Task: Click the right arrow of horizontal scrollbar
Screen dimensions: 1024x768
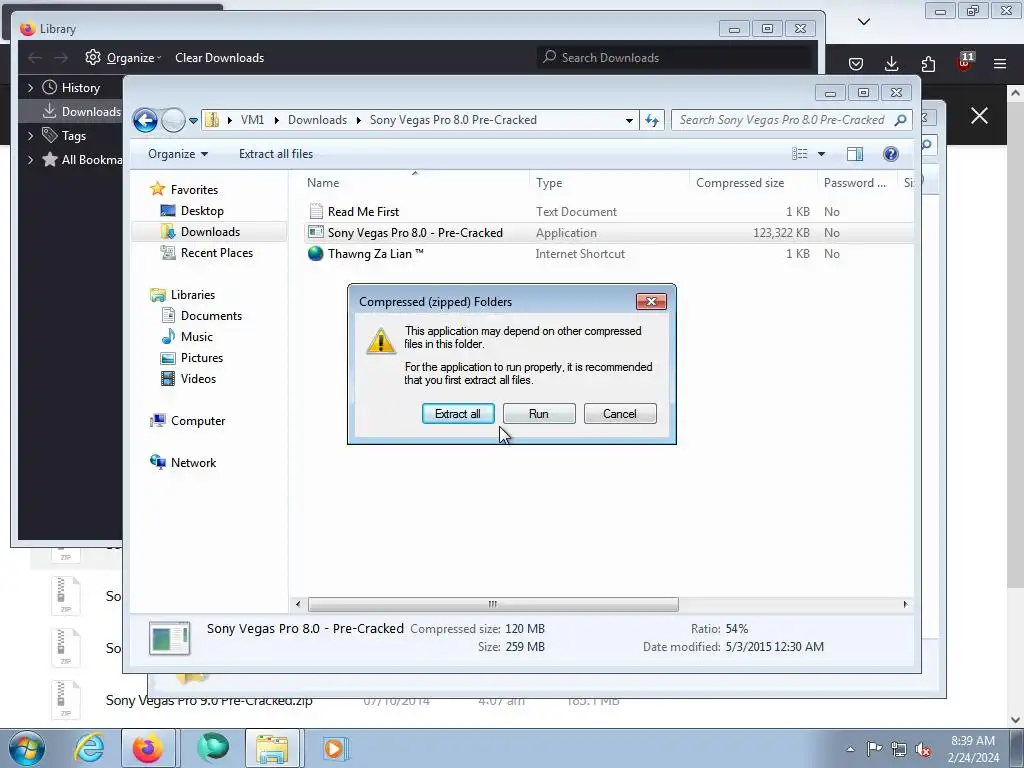Action: click(905, 604)
